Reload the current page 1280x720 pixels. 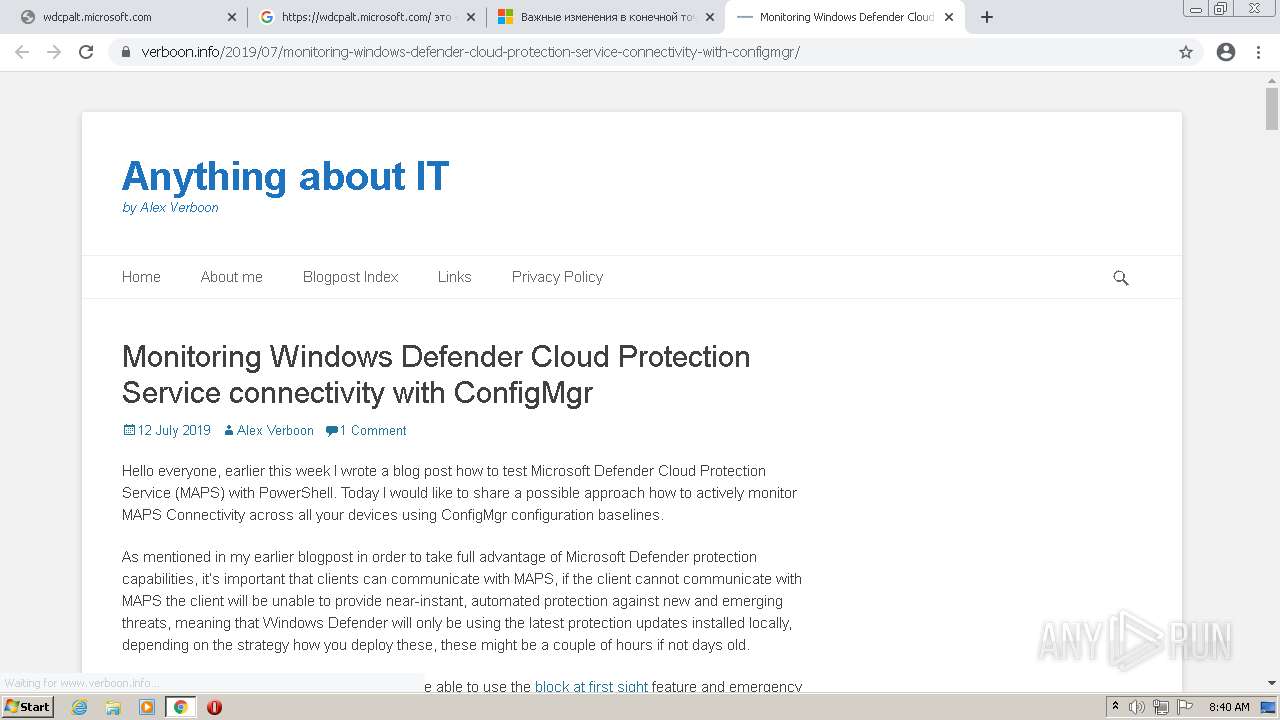pos(86,52)
